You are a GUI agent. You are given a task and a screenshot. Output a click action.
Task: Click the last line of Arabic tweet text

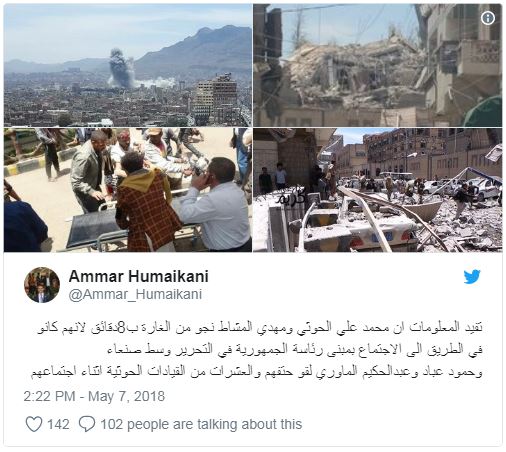point(257,371)
